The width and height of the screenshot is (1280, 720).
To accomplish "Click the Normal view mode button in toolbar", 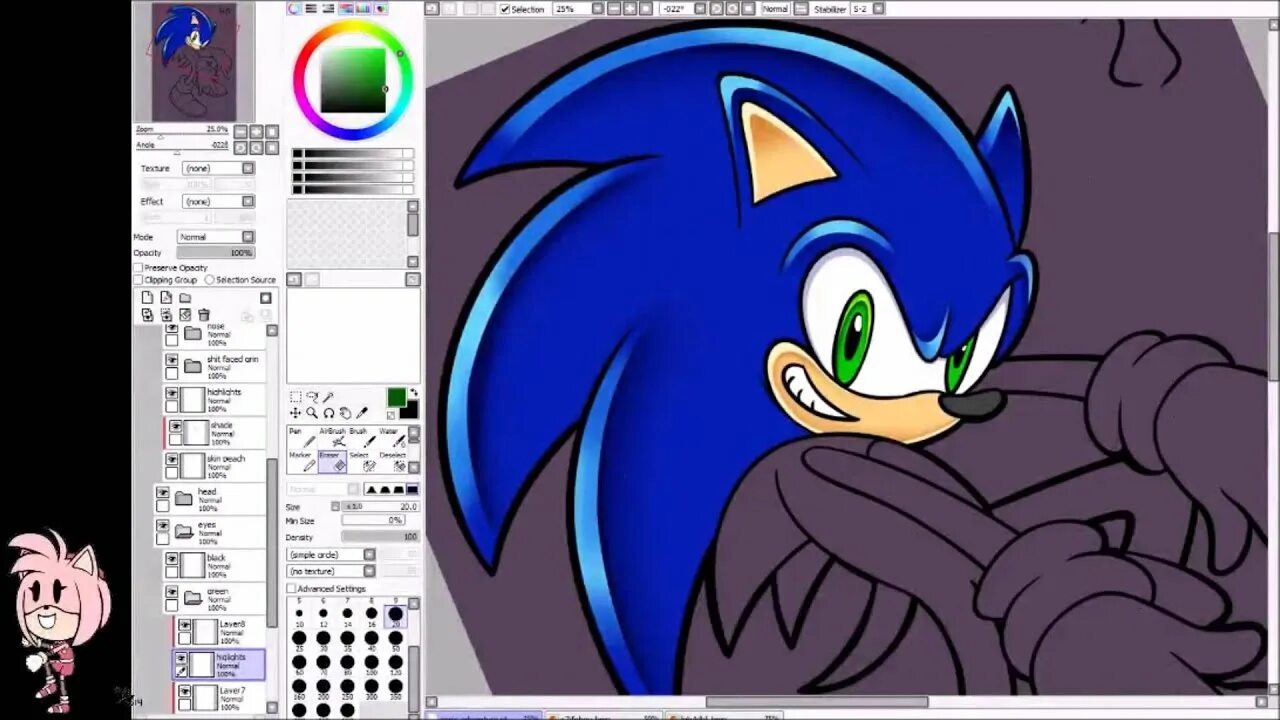I will [775, 9].
